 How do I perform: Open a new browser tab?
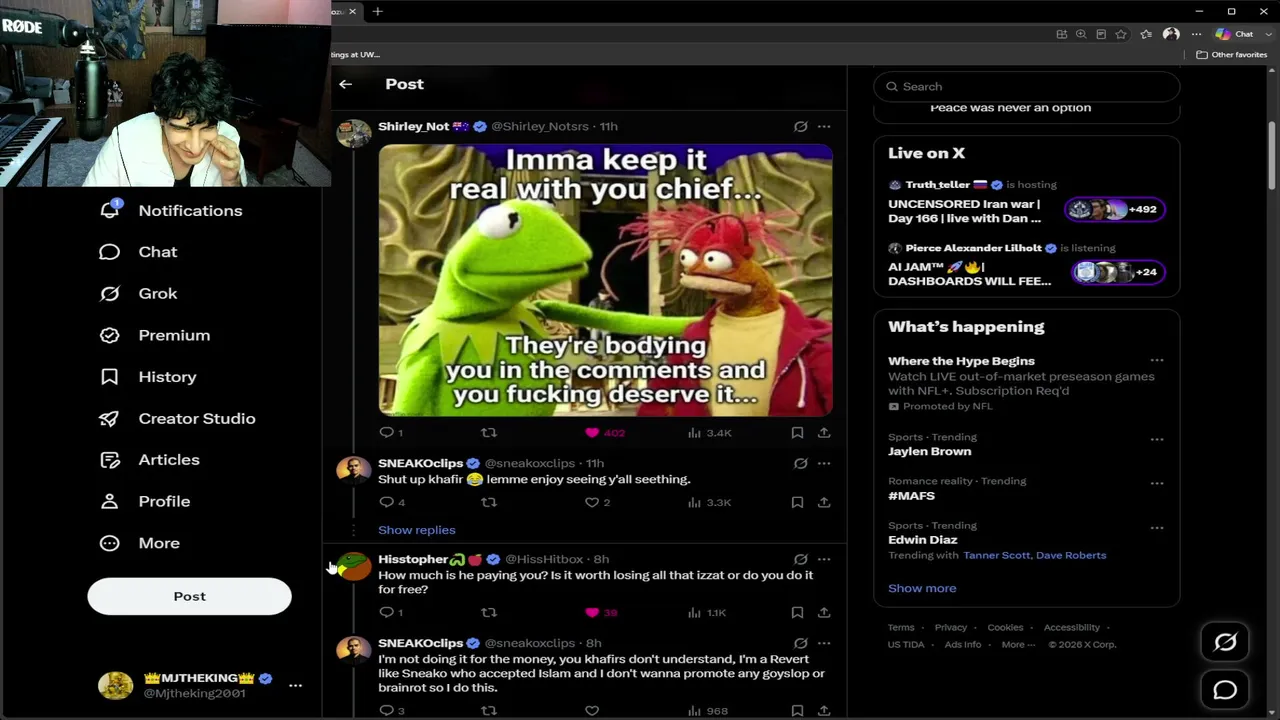[x=377, y=11]
